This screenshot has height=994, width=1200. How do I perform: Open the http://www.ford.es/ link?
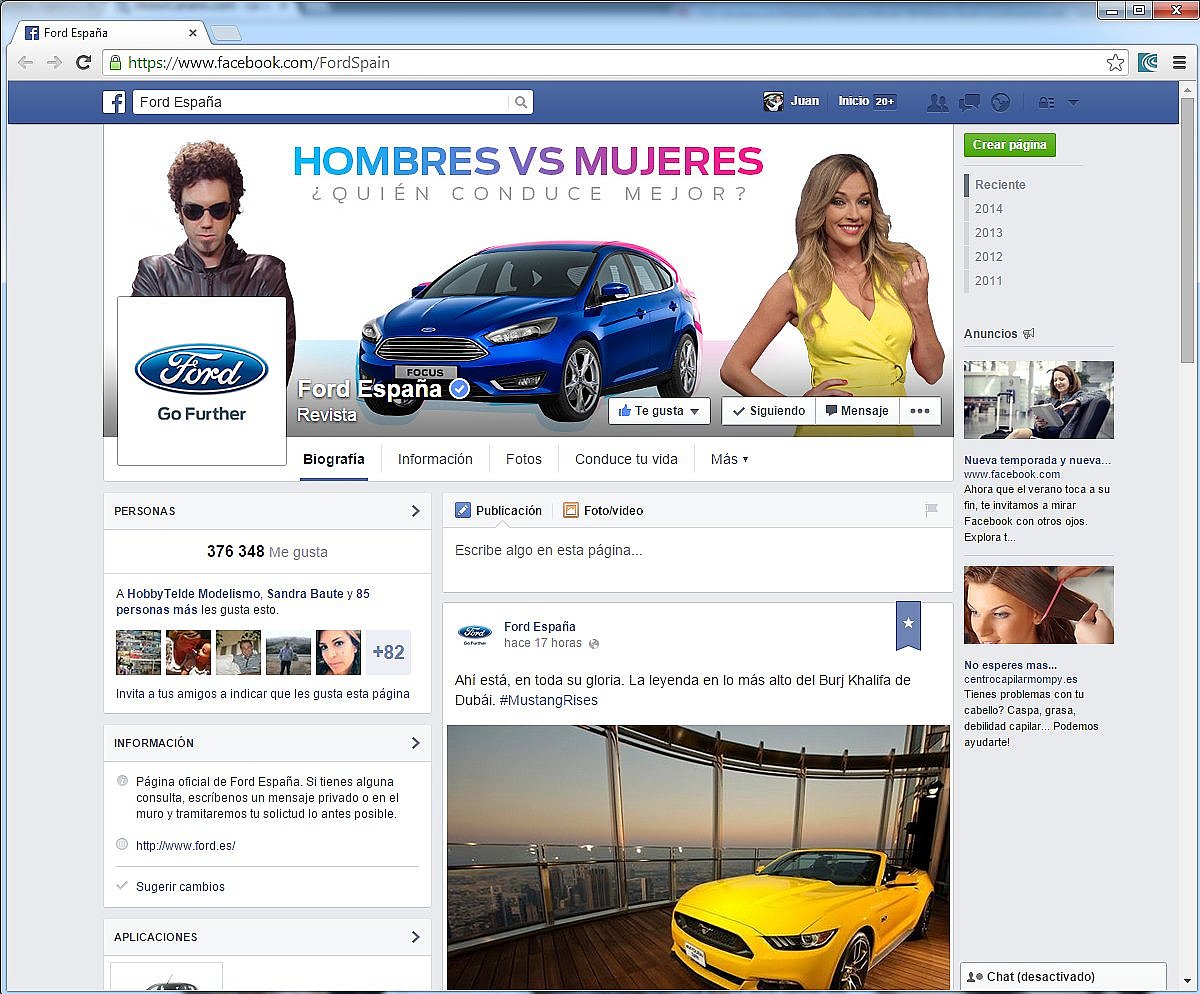[x=186, y=846]
